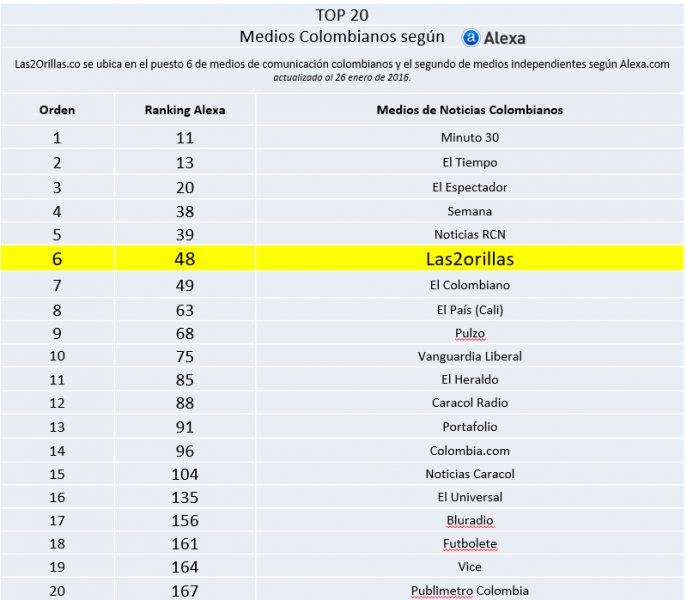Click the 'El Espectador' entry
The width and height of the screenshot is (687, 600).
(469, 187)
